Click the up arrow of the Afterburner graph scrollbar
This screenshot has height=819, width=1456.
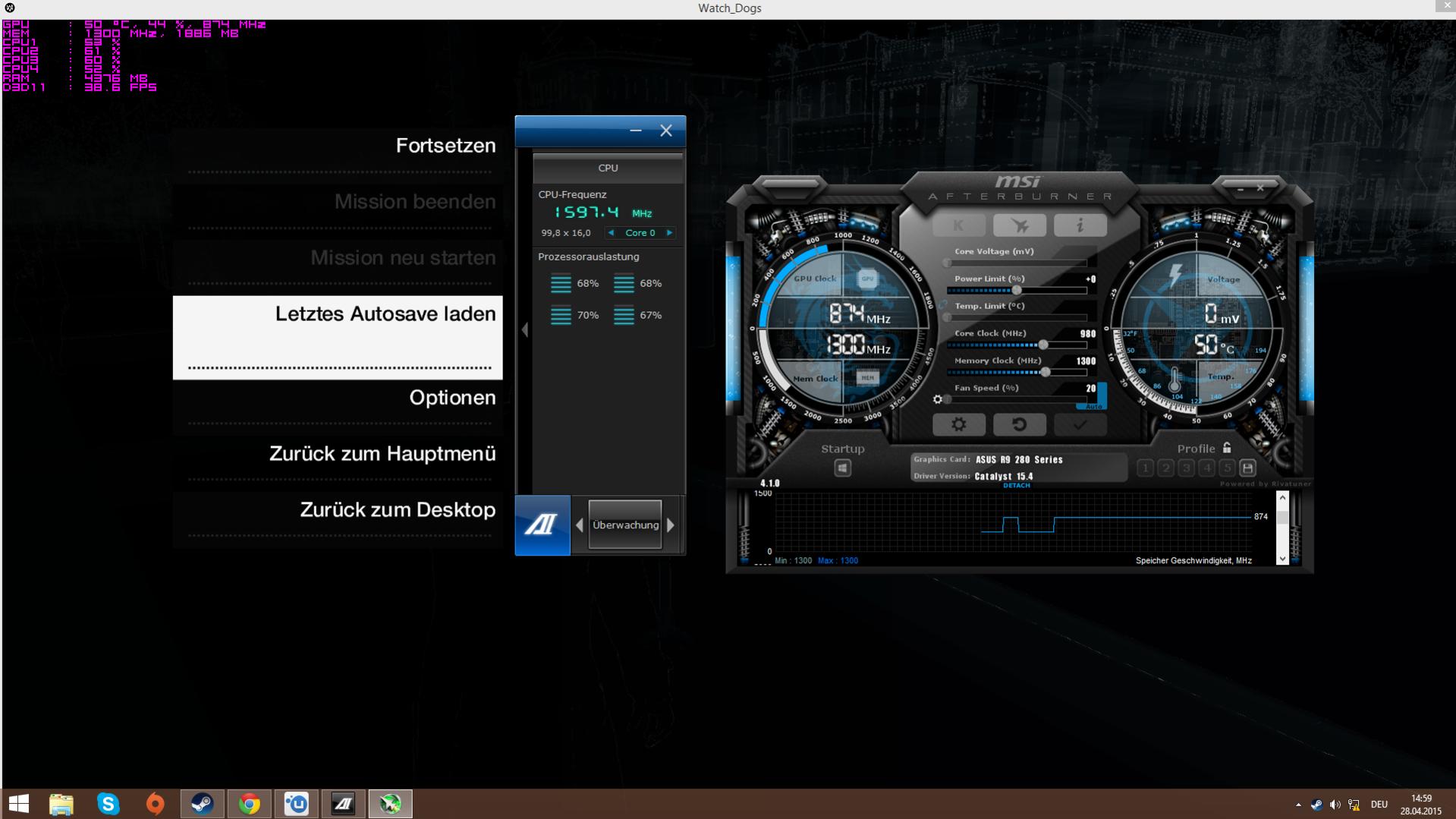coord(1282,498)
